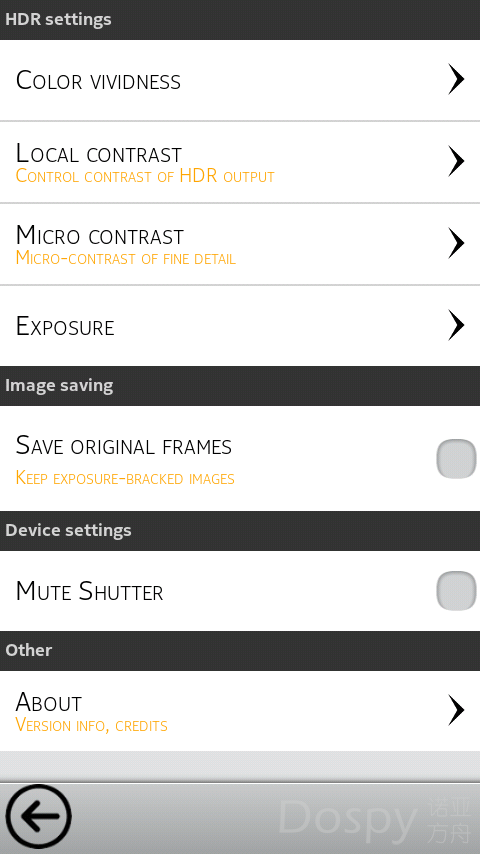The image size is (480, 854).
Task: Click the Save original frames label
Action: pos(124,446)
